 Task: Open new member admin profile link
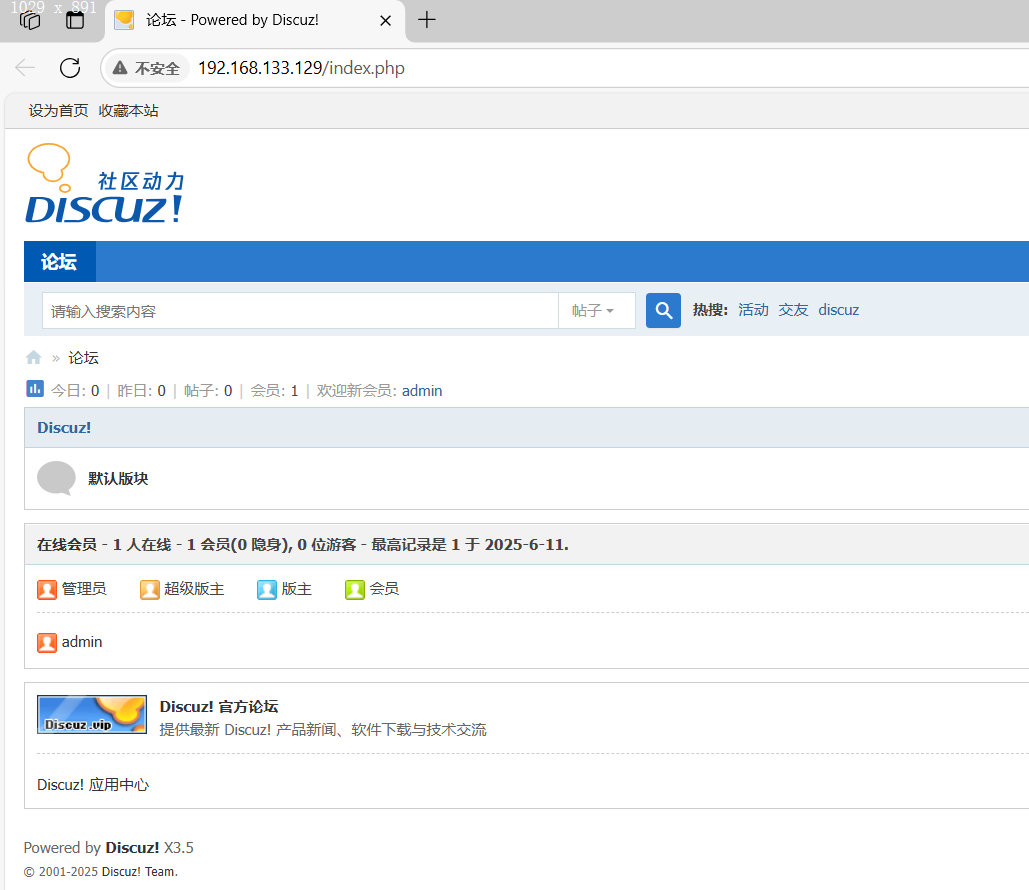point(422,391)
